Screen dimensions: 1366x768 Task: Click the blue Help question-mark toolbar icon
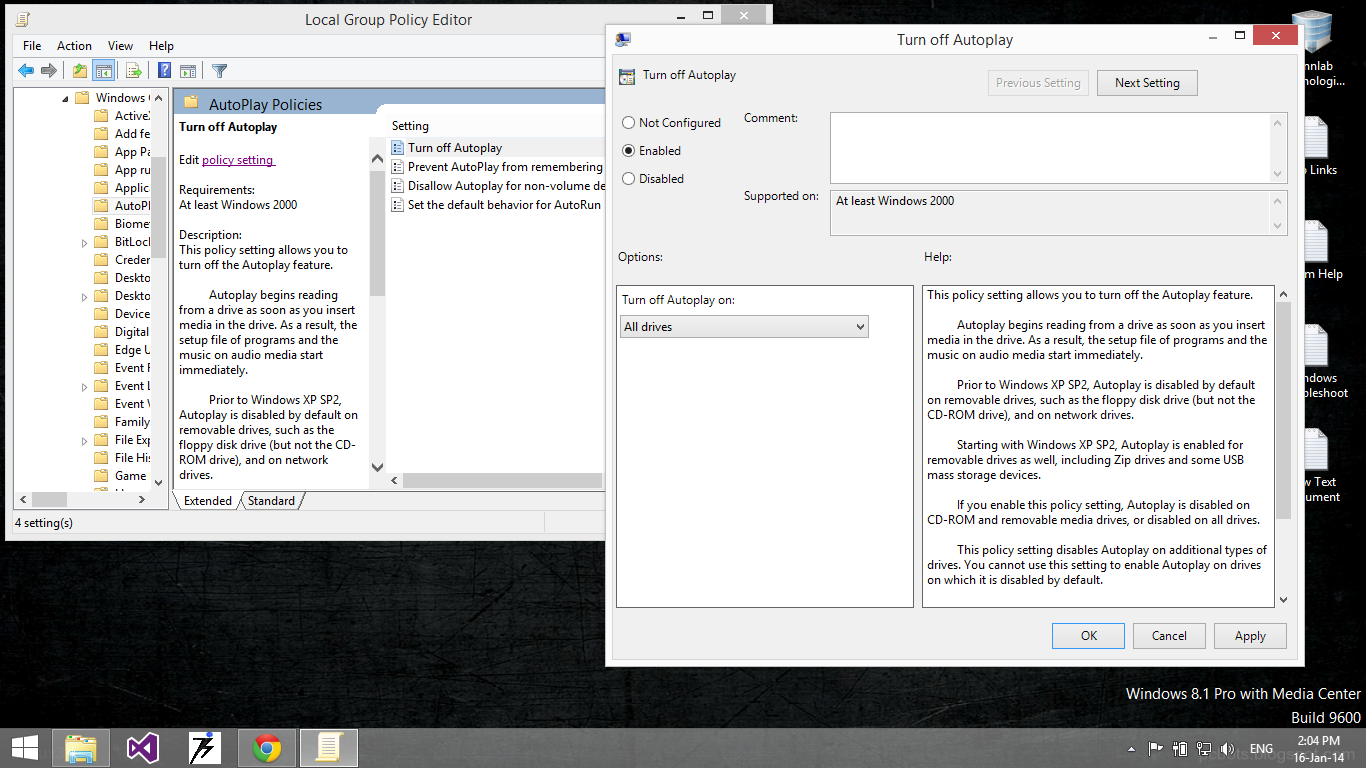165,70
